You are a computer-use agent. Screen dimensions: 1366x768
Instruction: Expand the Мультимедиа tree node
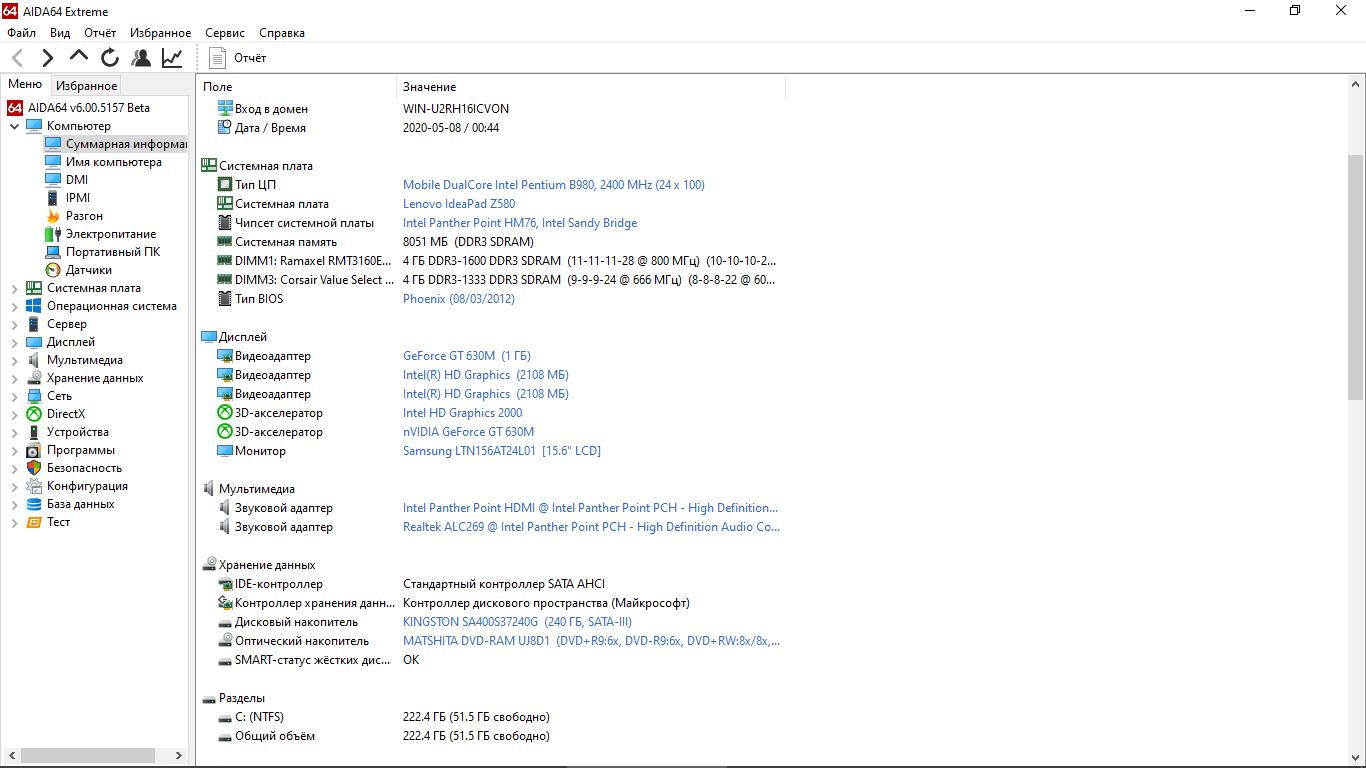point(14,360)
